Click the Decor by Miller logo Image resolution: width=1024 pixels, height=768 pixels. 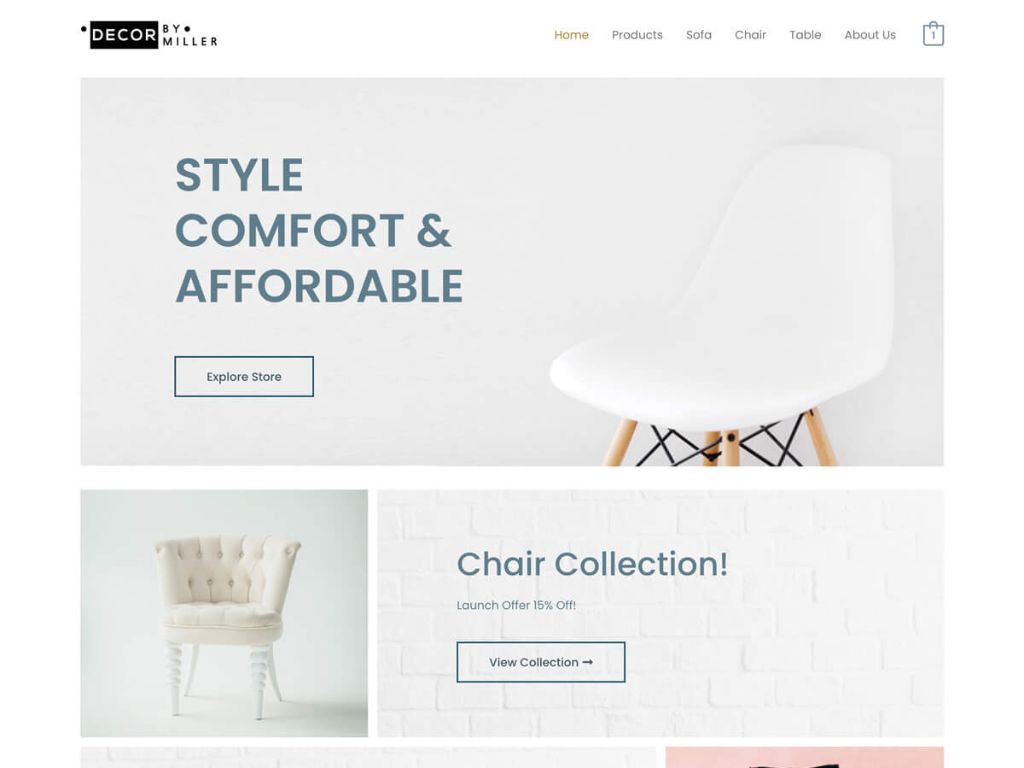149,35
